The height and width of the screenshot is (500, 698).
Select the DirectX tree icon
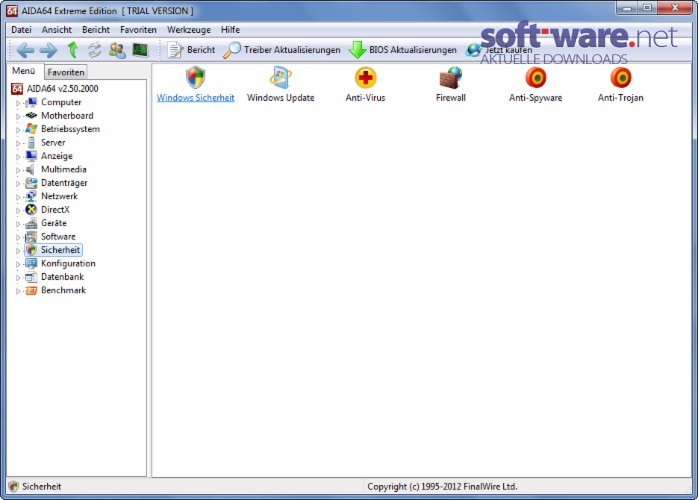31,210
